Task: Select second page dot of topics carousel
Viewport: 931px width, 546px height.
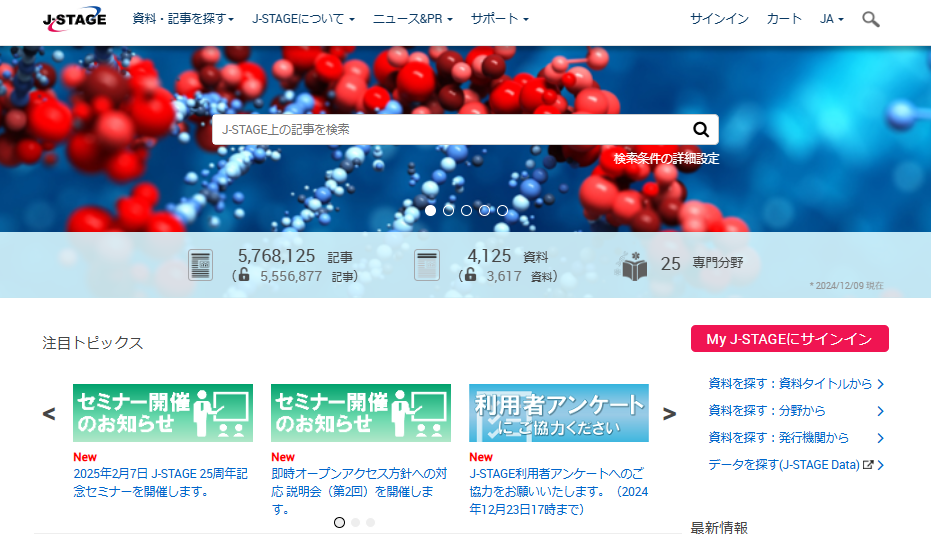Action: (x=355, y=522)
